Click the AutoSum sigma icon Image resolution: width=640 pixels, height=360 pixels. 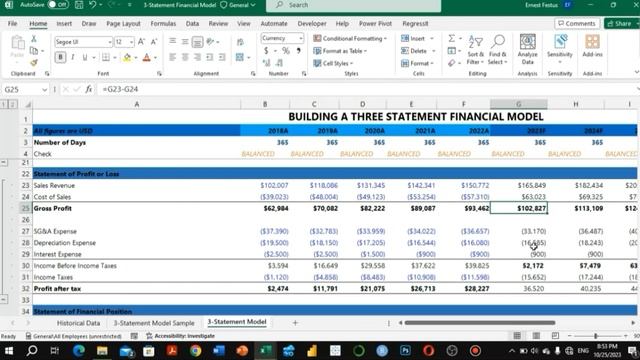(451, 38)
